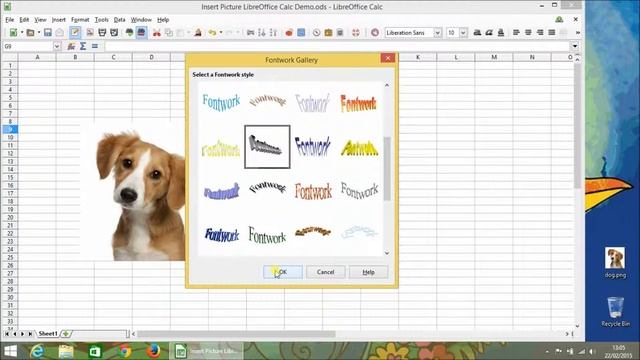The height and width of the screenshot is (360, 640).
Task: Select the orange gradient Fontwork style thumbnail
Action: [358, 104]
